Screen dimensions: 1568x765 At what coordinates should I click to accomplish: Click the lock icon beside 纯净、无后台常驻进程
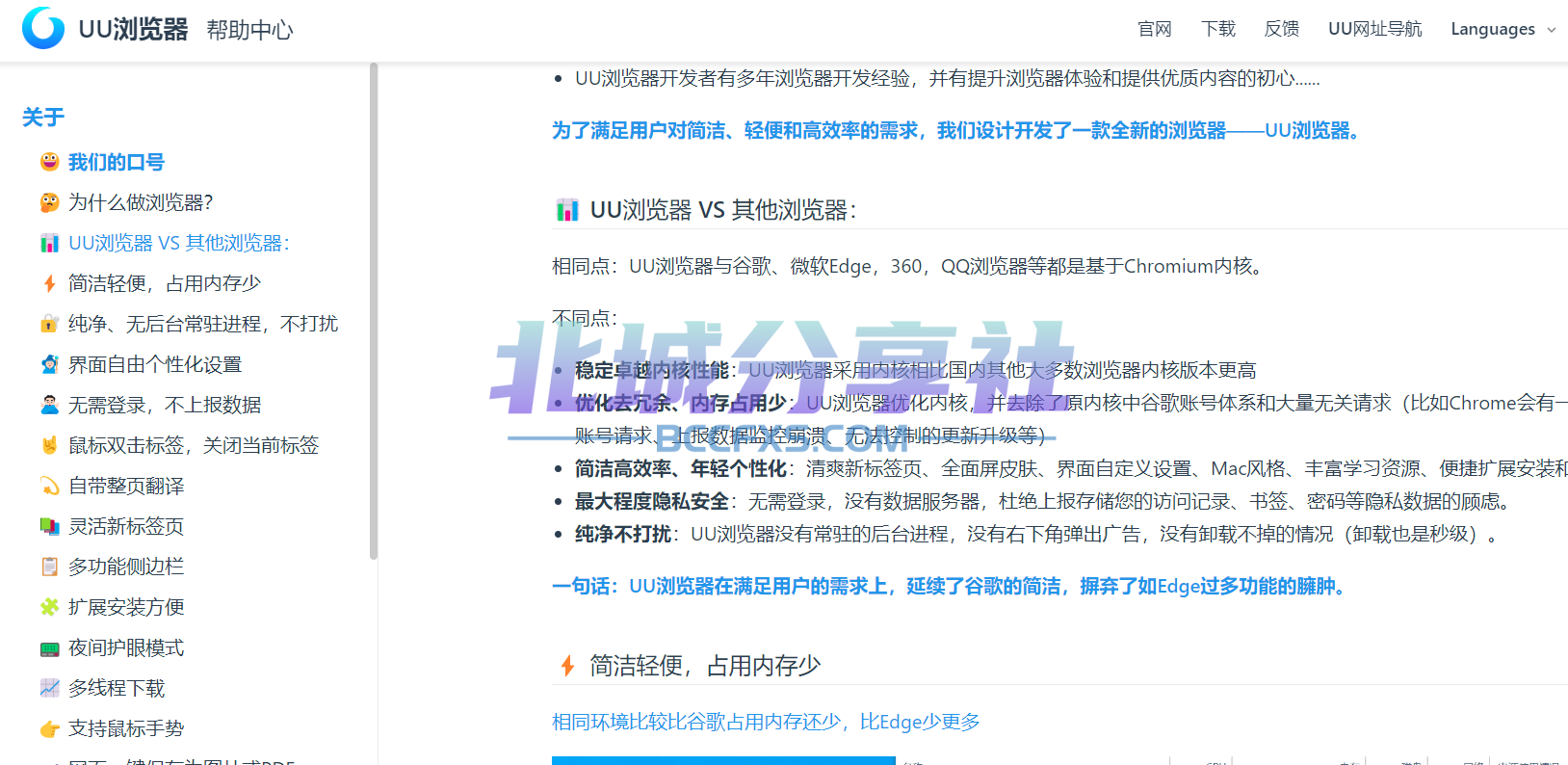point(49,324)
